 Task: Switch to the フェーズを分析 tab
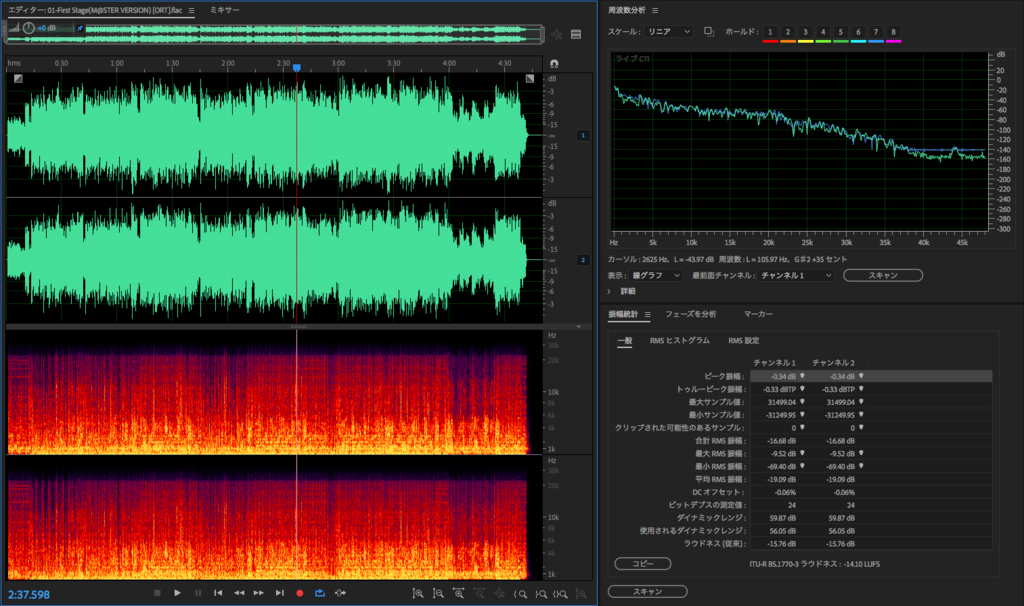(x=690, y=314)
